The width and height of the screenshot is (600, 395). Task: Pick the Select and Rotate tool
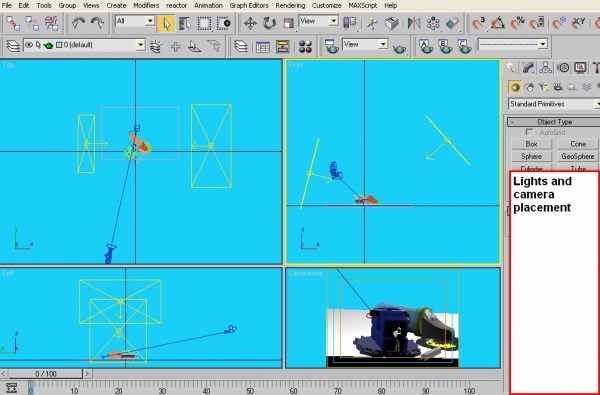(x=269, y=23)
